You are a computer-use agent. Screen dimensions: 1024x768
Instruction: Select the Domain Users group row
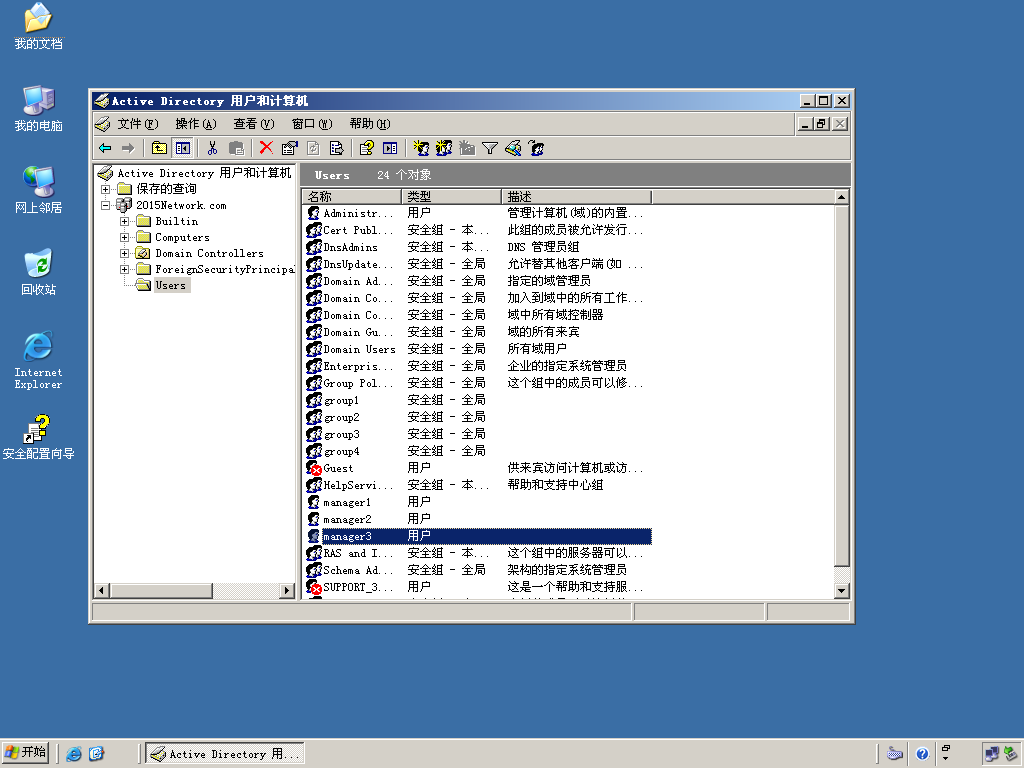point(479,349)
